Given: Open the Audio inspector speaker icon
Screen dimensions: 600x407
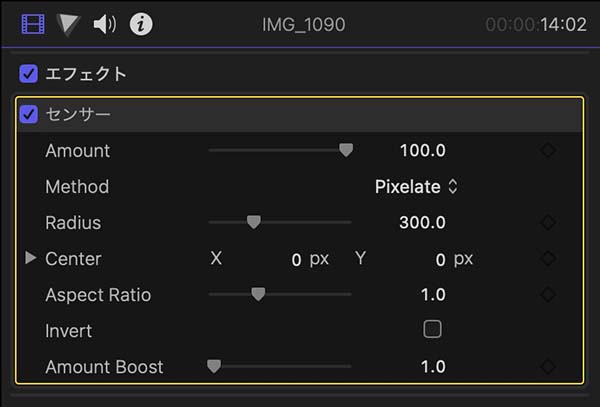Looking at the screenshot, I should pyautogui.click(x=104, y=24).
